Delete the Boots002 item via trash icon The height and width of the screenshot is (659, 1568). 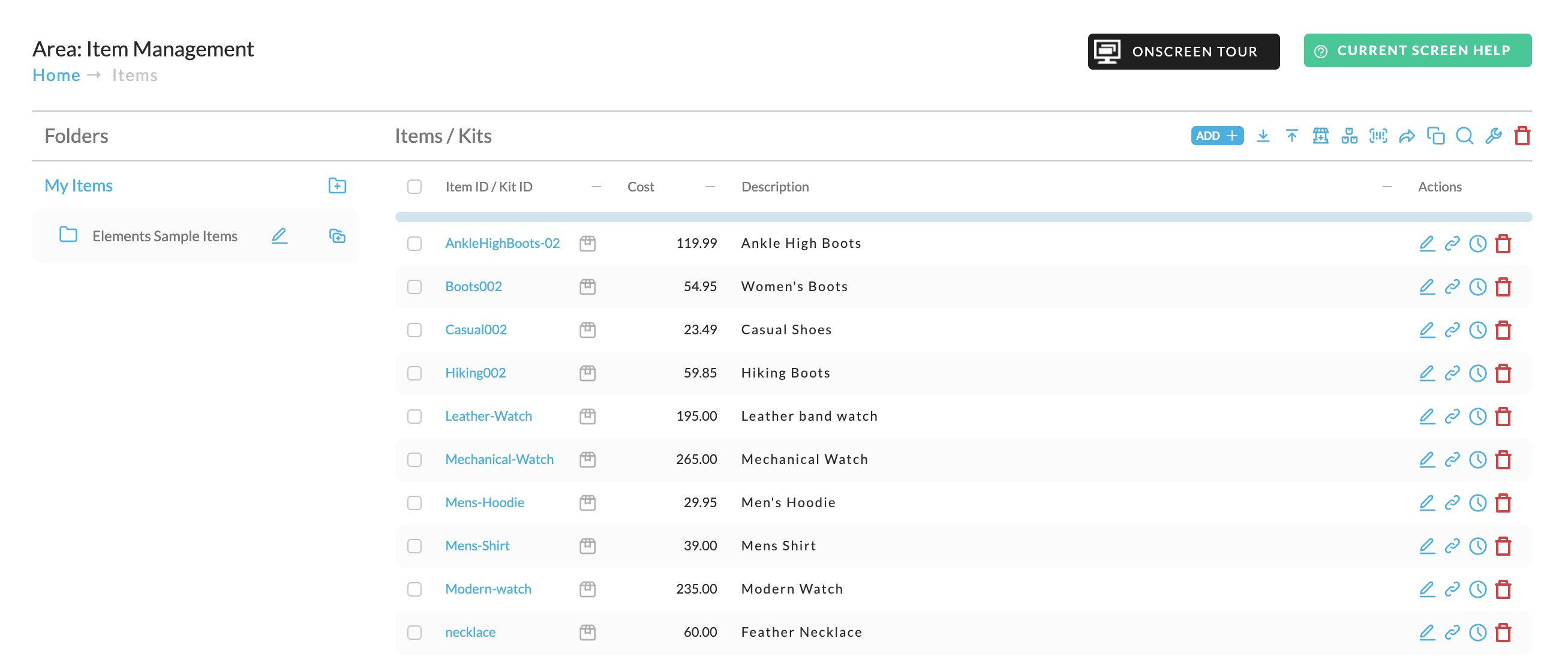point(1503,286)
